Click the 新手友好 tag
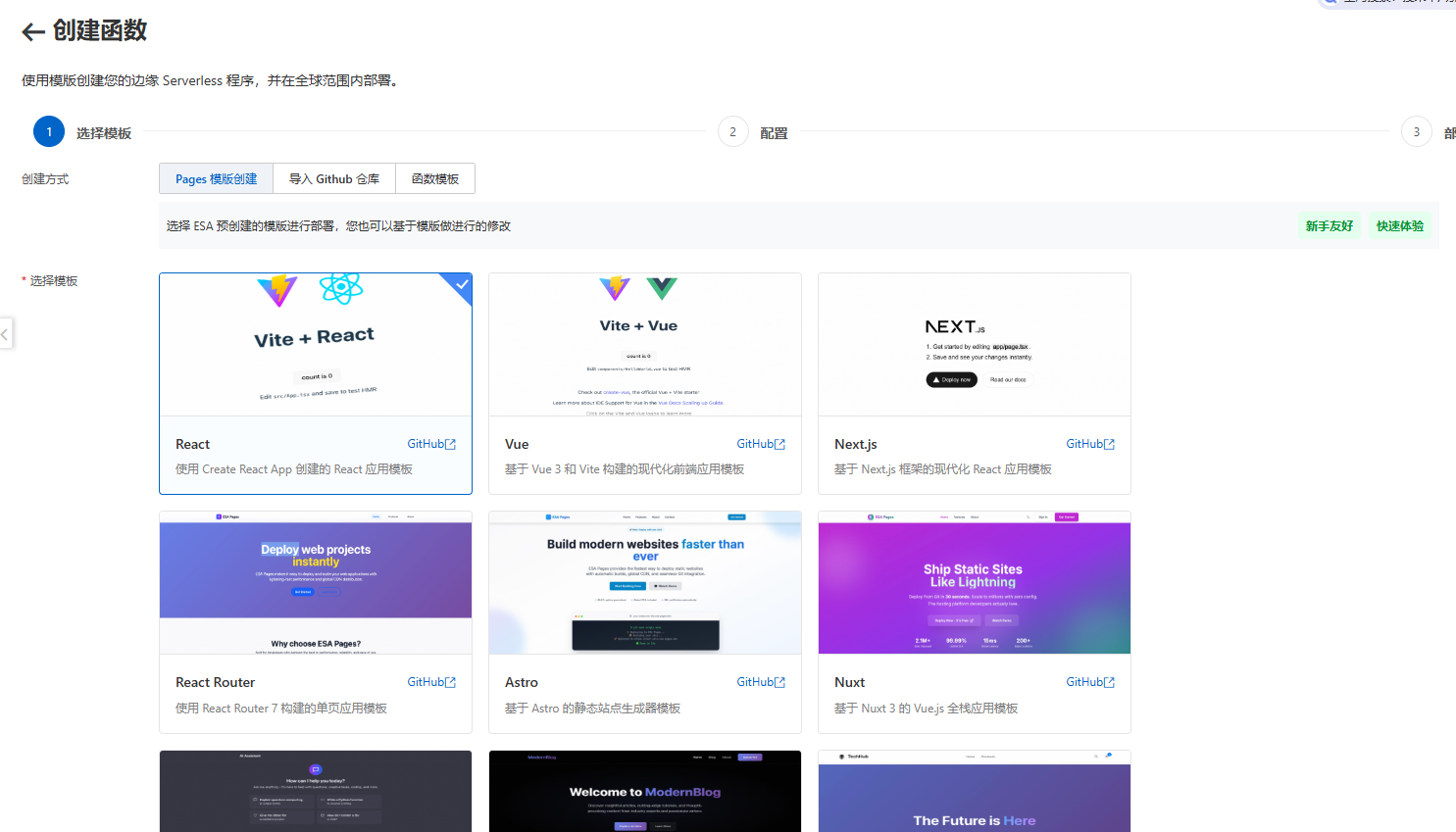Screen dimensions: 1456x832 point(1329,226)
